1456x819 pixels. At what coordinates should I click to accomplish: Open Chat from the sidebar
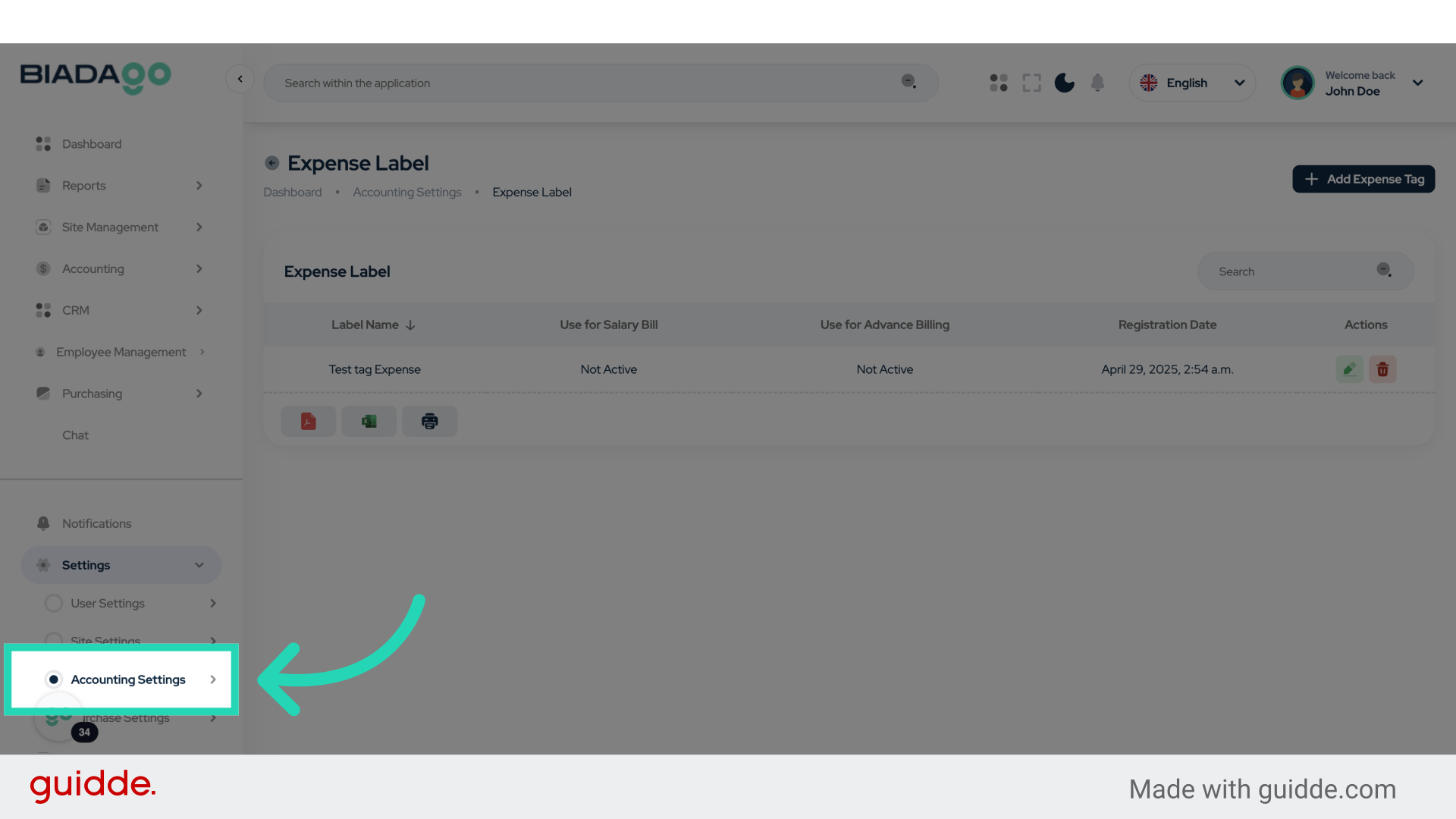coord(75,435)
